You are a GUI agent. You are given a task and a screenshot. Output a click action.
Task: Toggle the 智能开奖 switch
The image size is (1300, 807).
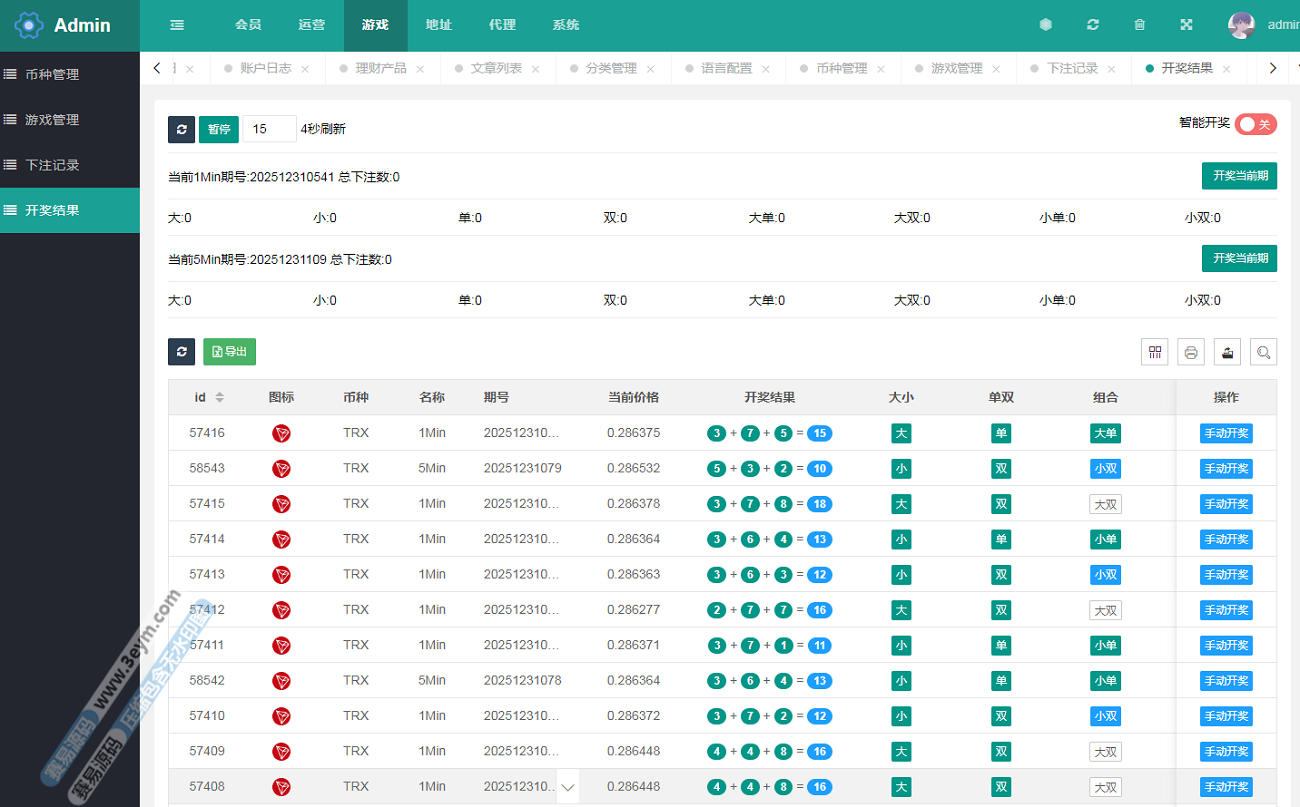point(1255,124)
